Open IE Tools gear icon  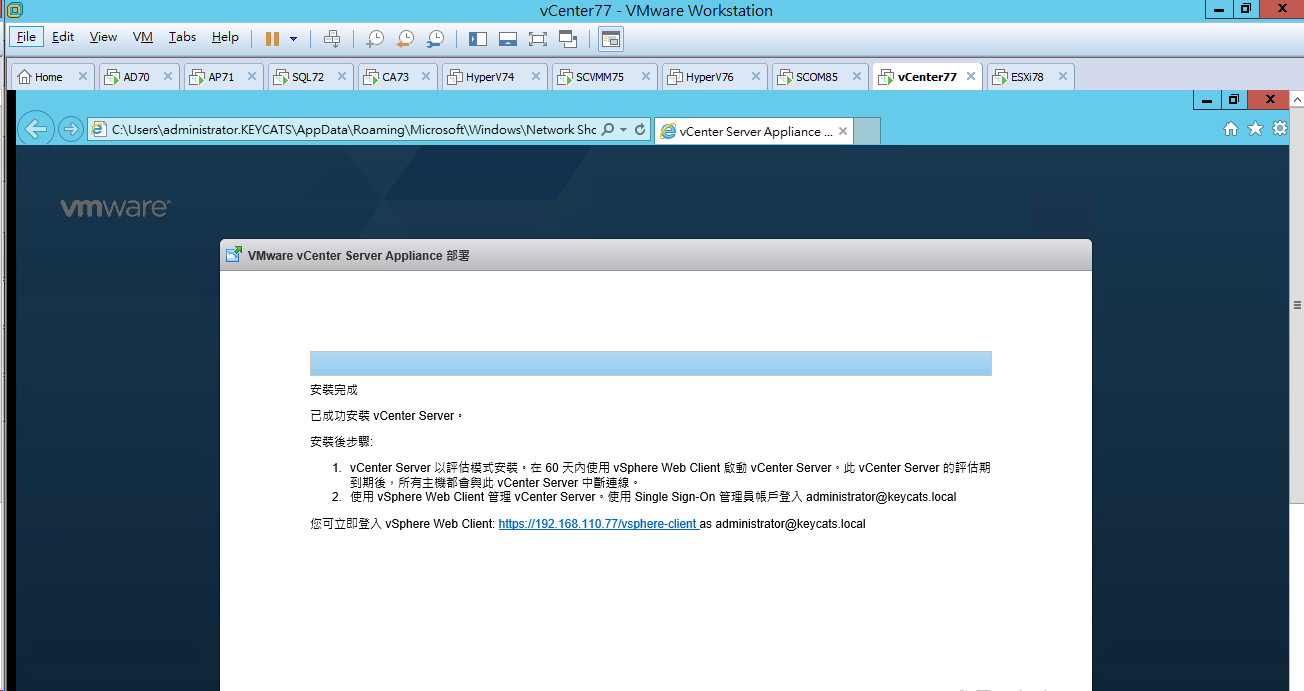[1279, 129]
